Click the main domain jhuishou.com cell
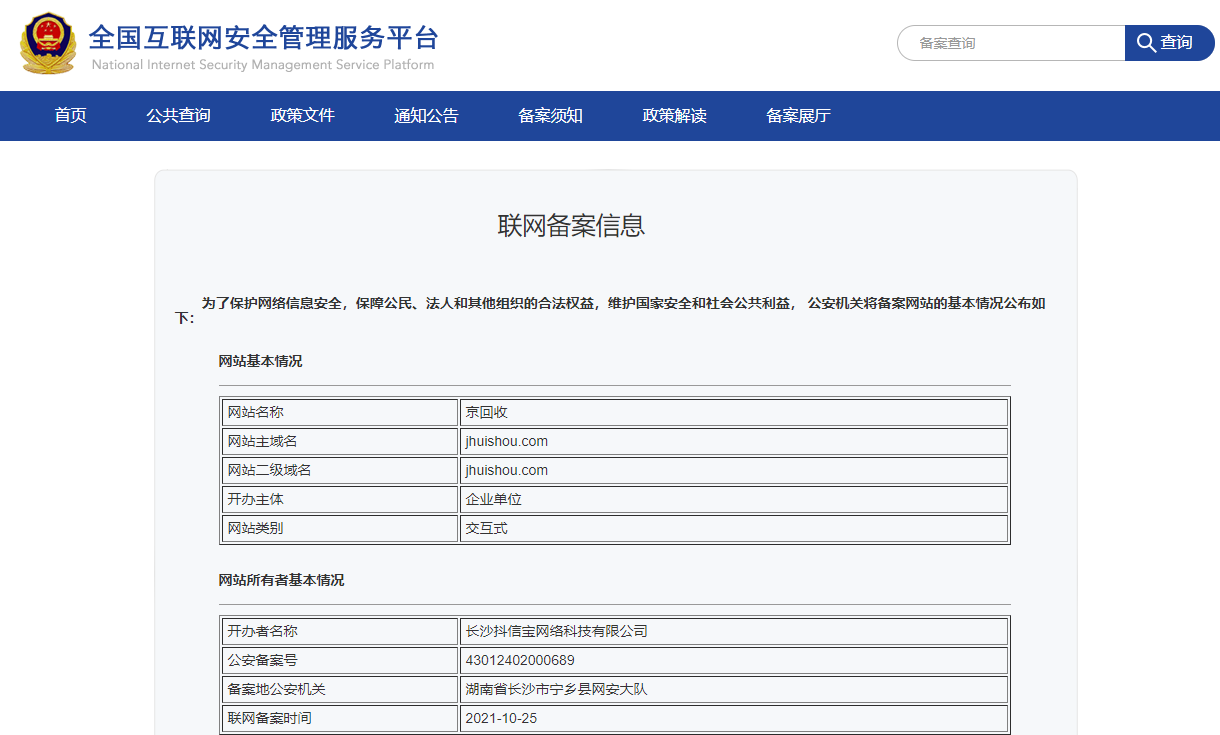Viewport: 1220px width, 735px height. (x=506, y=441)
